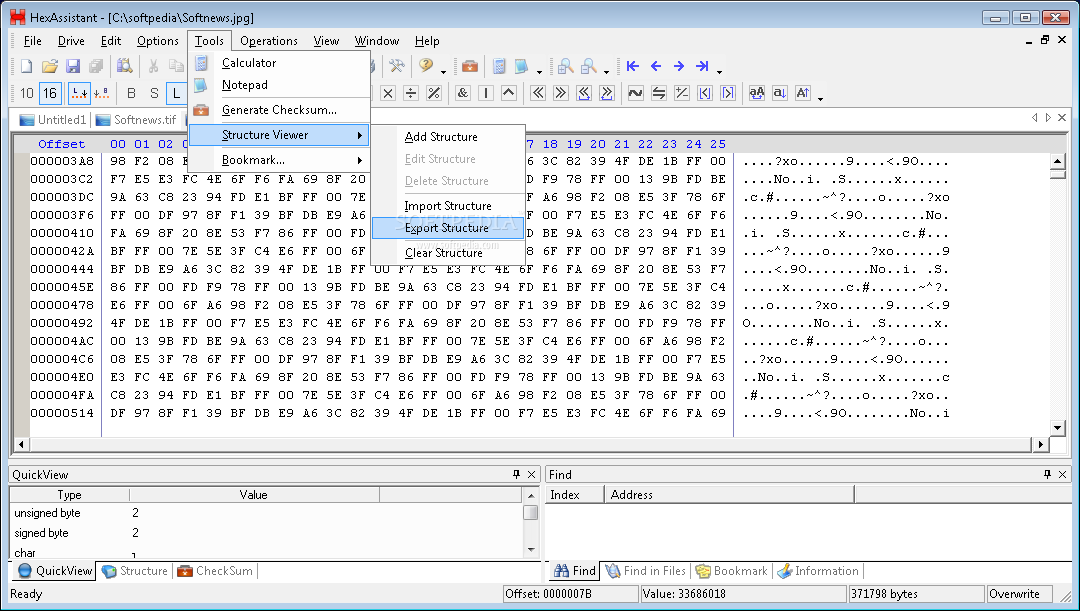The width and height of the screenshot is (1080, 611).
Task: Click the Zoom In magnifier icon
Action: click(565, 66)
